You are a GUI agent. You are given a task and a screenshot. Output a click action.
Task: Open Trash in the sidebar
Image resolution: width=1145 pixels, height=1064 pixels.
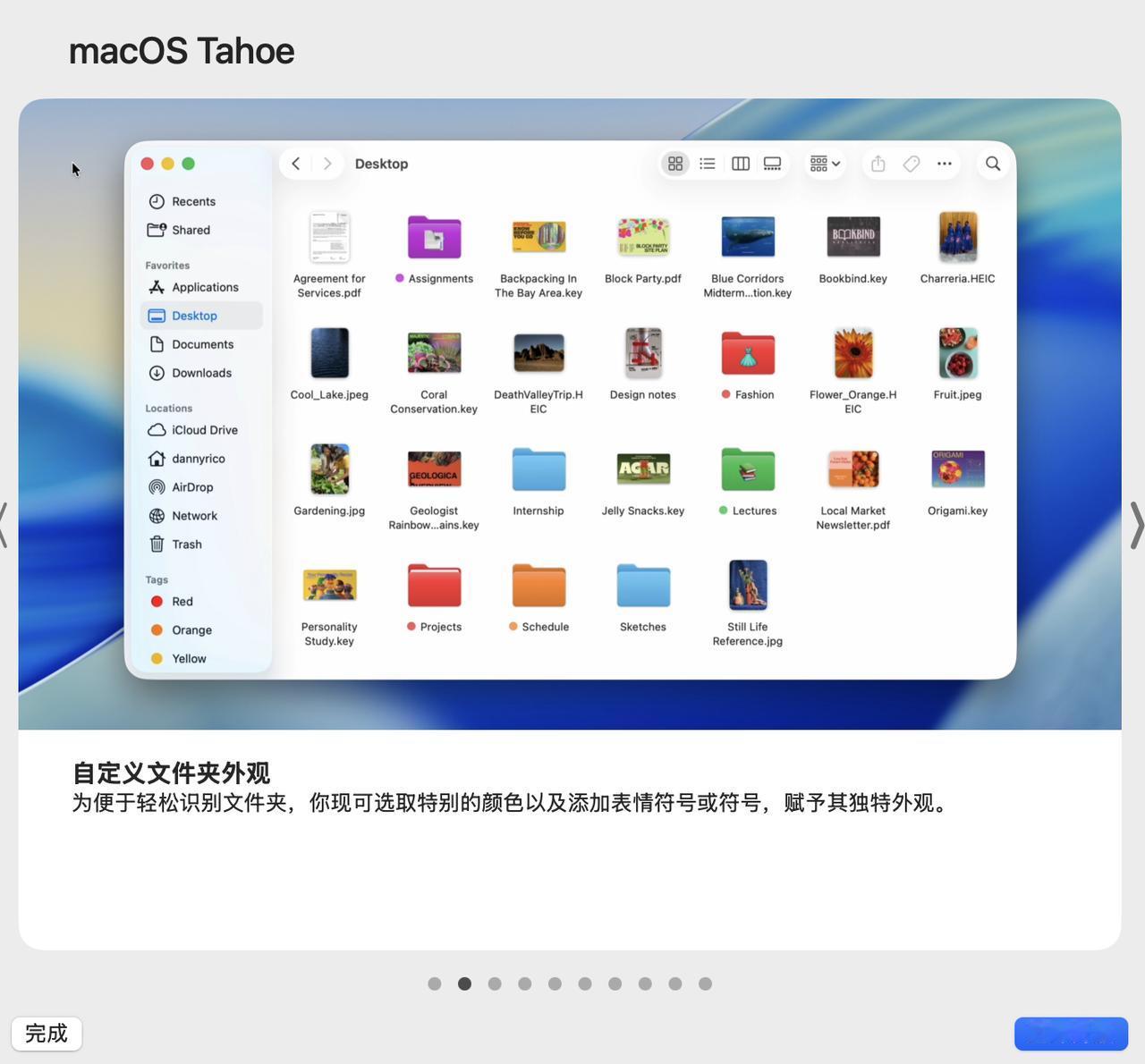click(201, 545)
